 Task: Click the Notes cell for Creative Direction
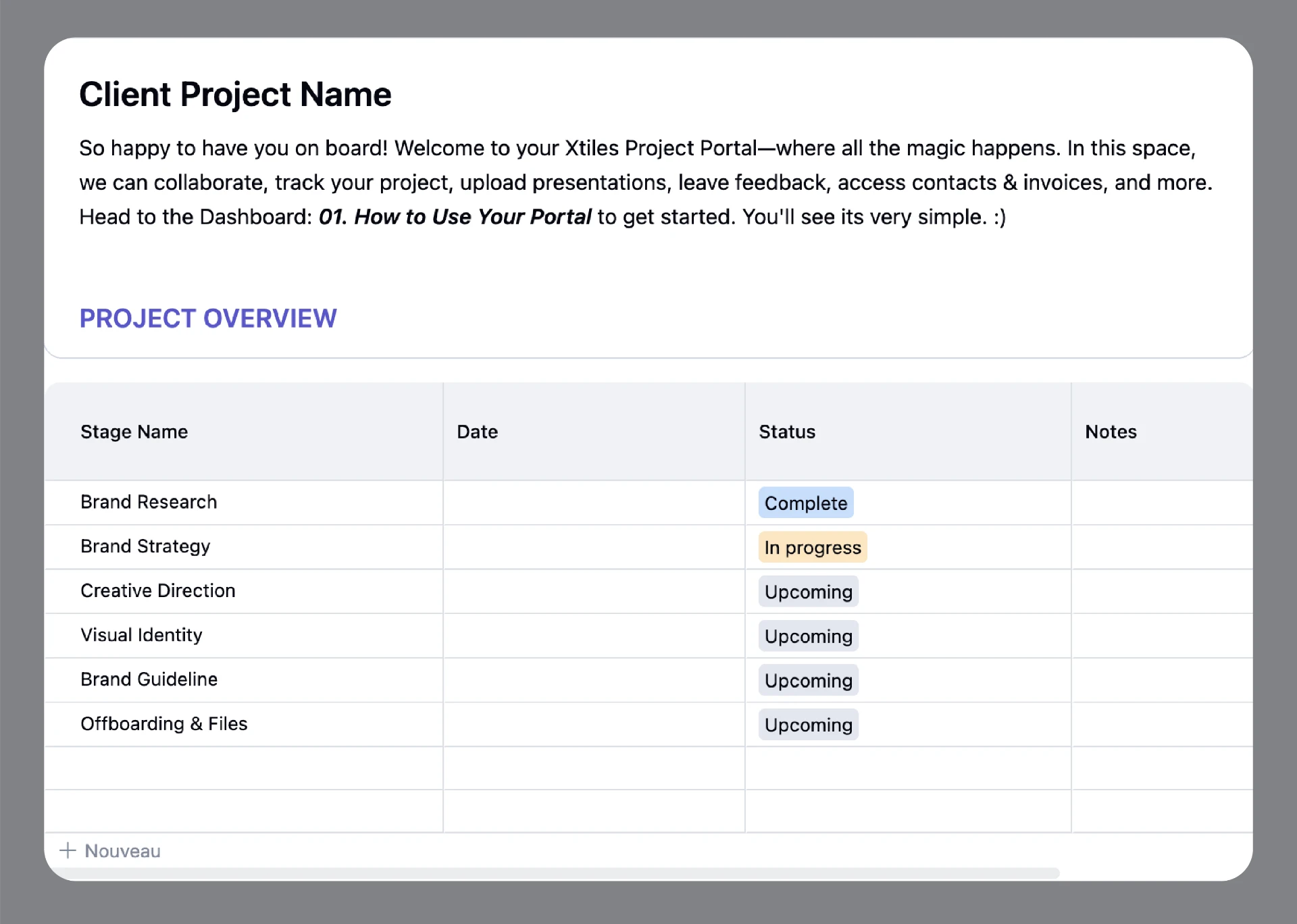pyautogui.click(x=1162, y=592)
